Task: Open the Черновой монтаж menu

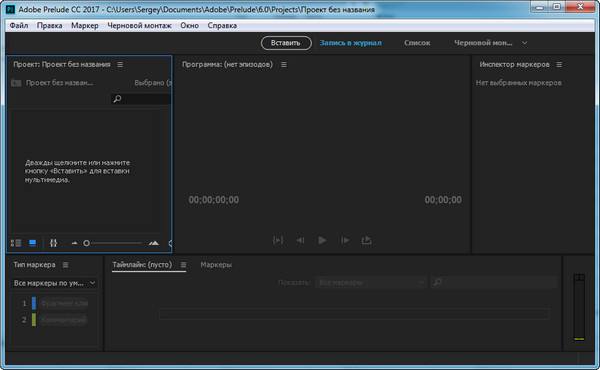Action: (x=139, y=26)
